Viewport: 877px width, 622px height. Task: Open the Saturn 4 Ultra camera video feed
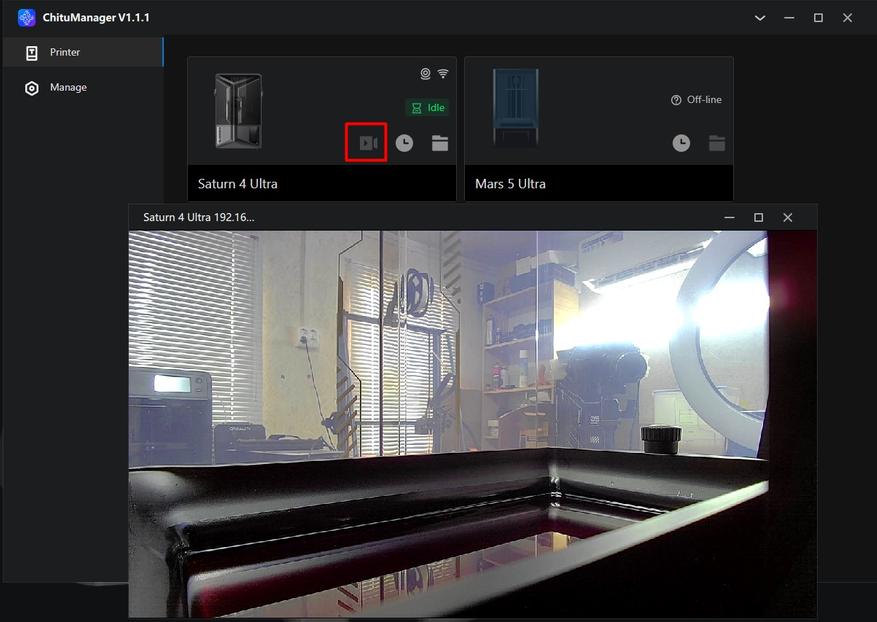(x=368, y=143)
